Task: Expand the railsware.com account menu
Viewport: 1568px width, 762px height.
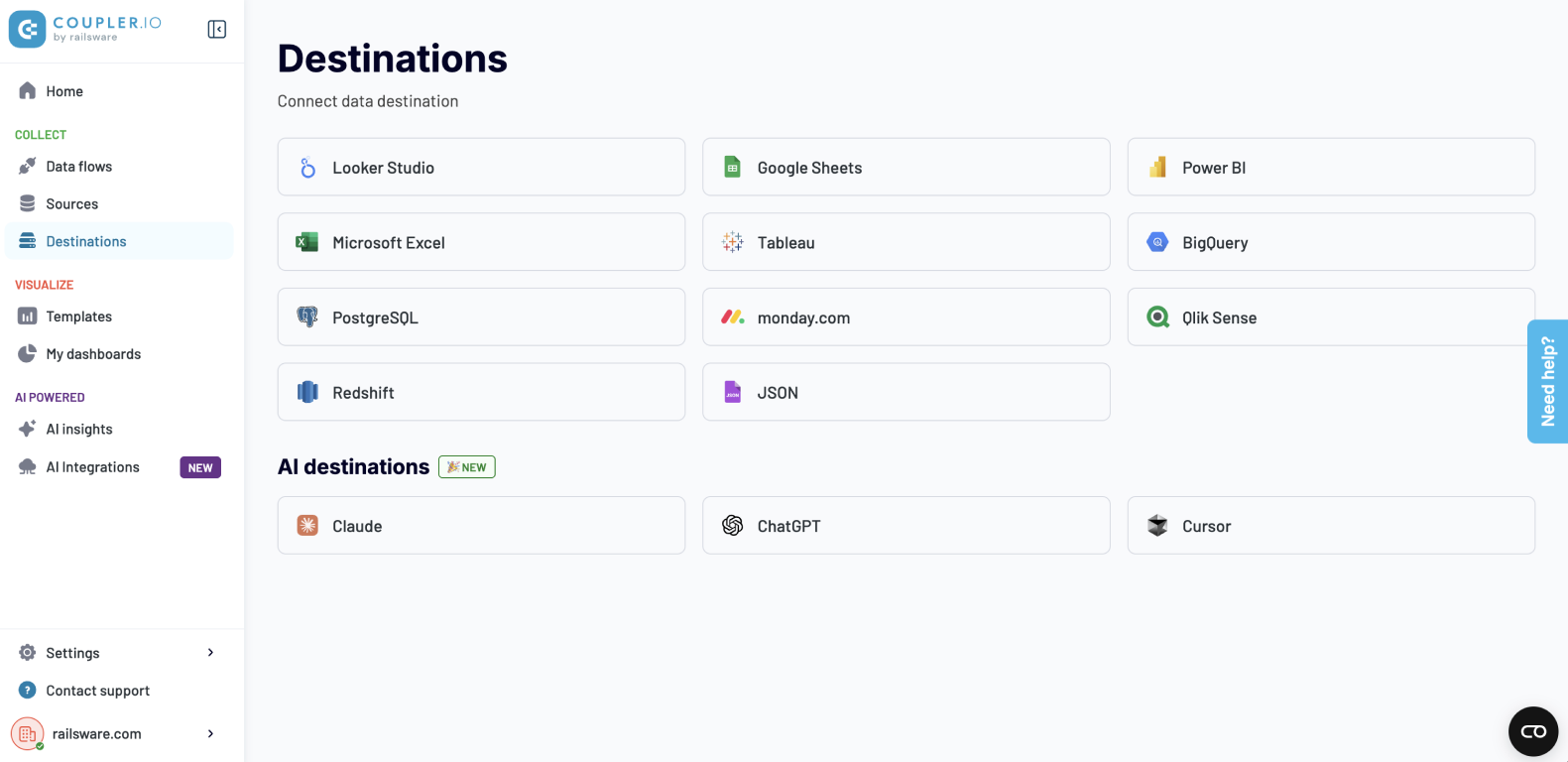Action: (x=210, y=734)
